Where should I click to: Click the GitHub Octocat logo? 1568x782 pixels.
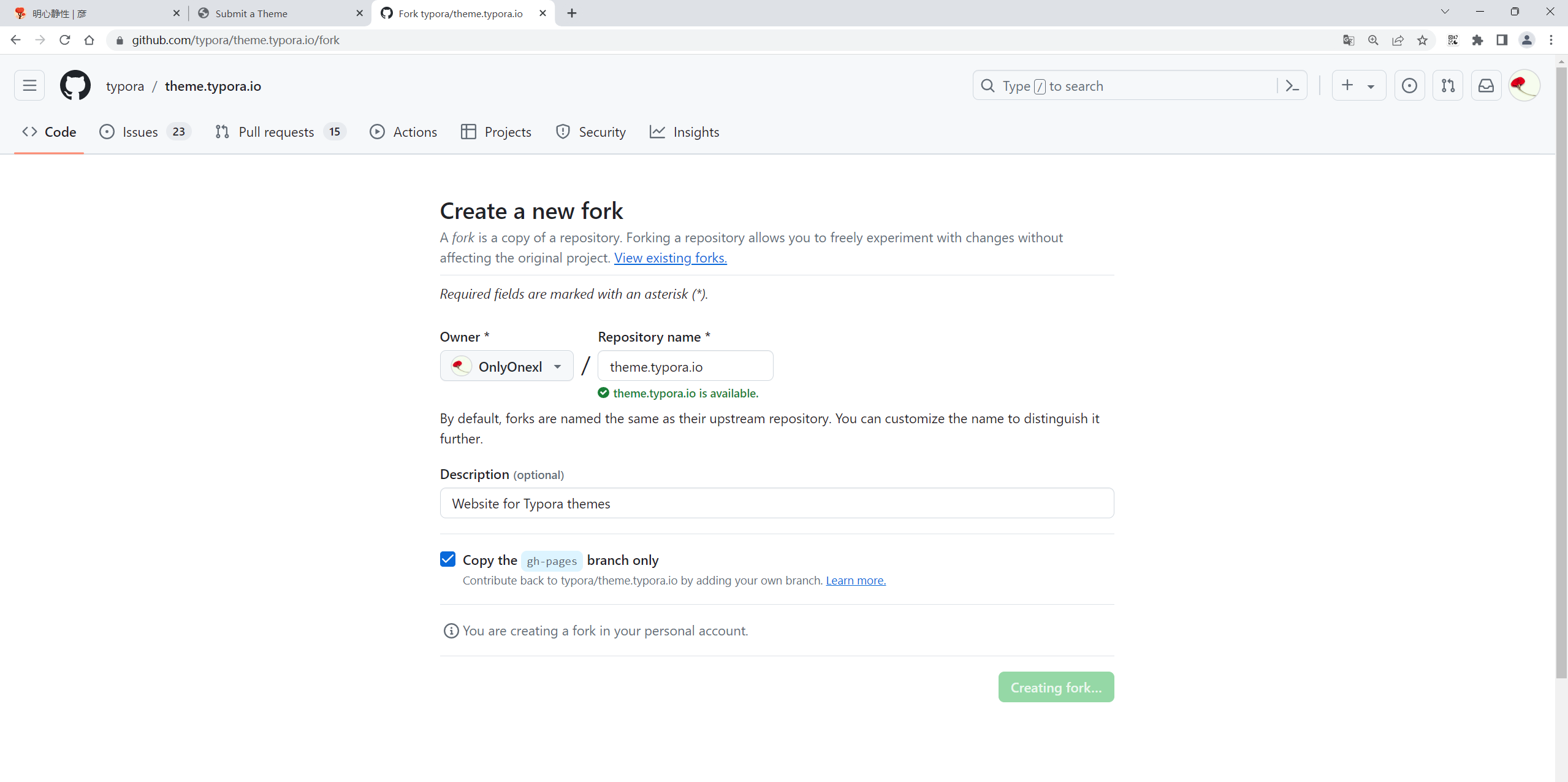(75, 86)
